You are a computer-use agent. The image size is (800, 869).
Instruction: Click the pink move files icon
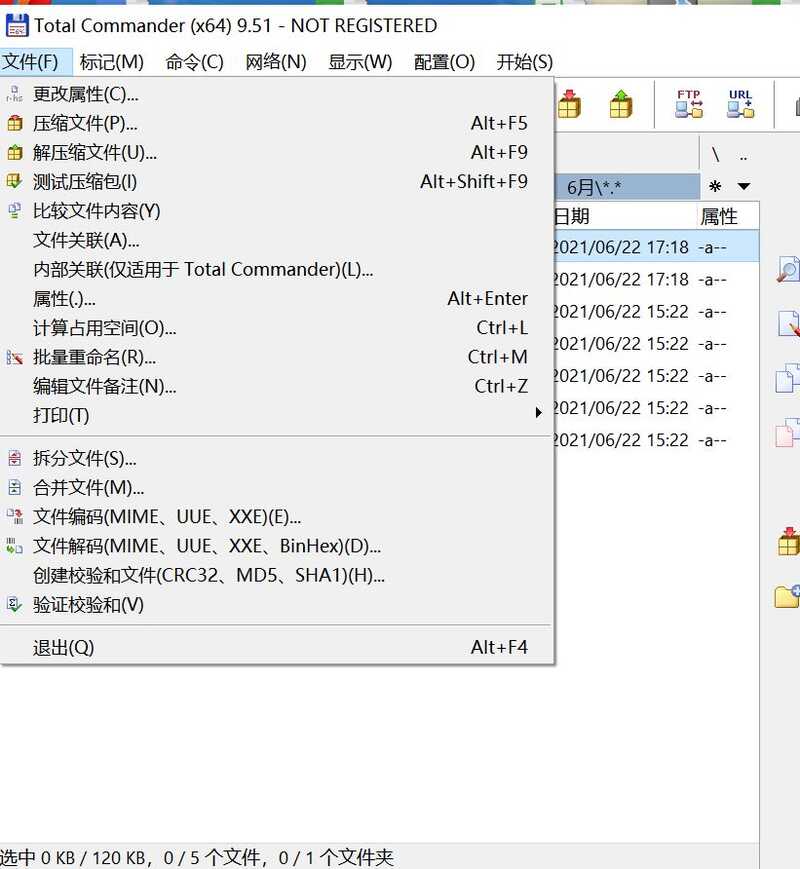[x=788, y=432]
